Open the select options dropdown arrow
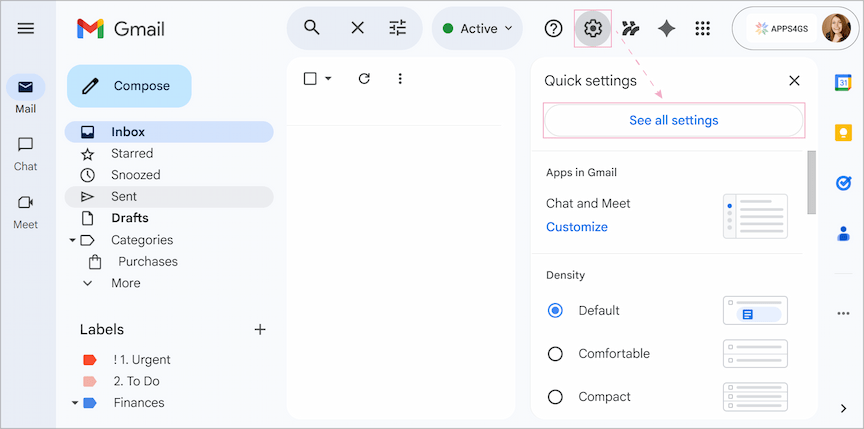The height and width of the screenshot is (429, 864). tap(328, 79)
